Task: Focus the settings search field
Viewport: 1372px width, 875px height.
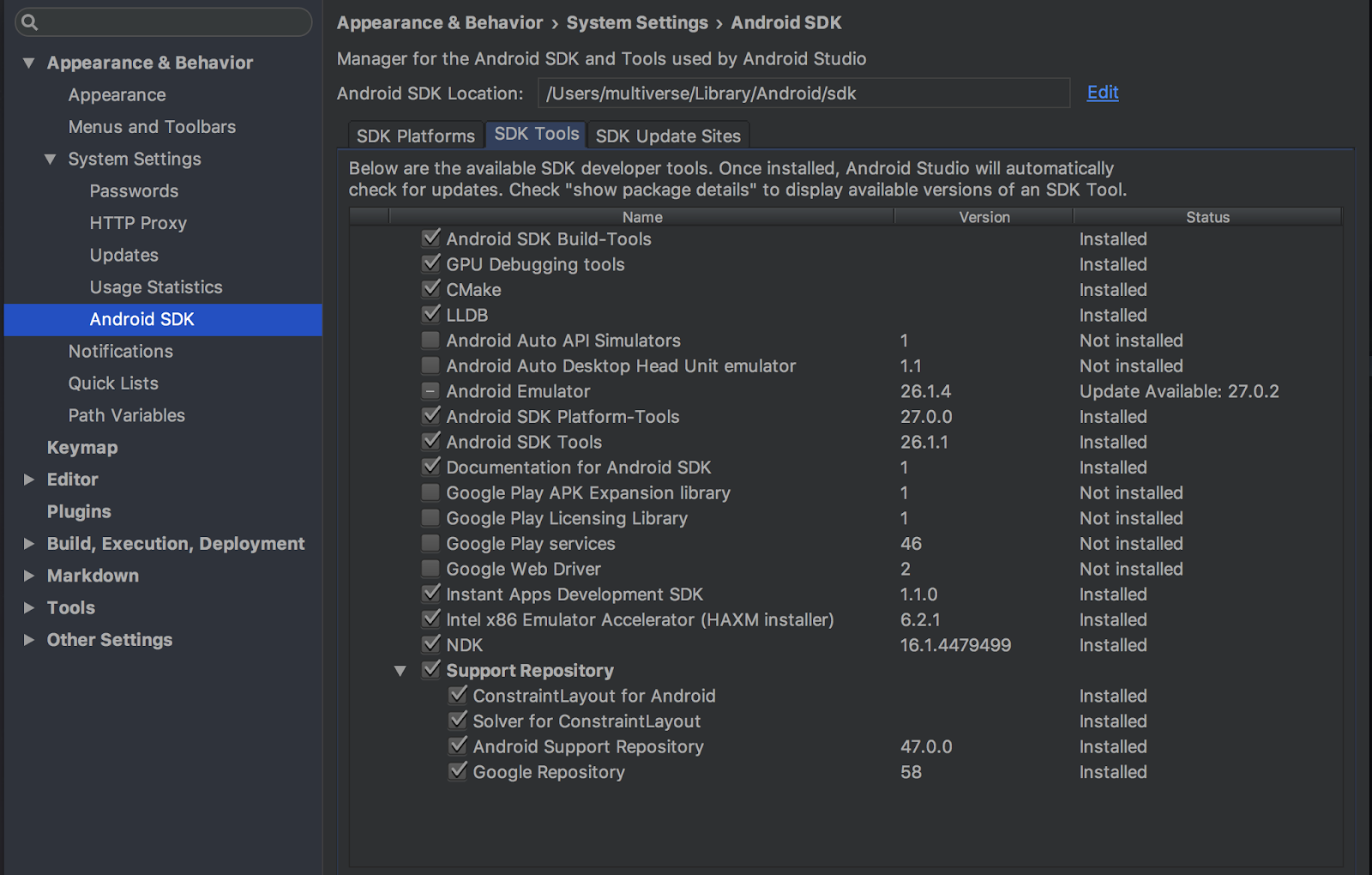Action: click(x=163, y=22)
